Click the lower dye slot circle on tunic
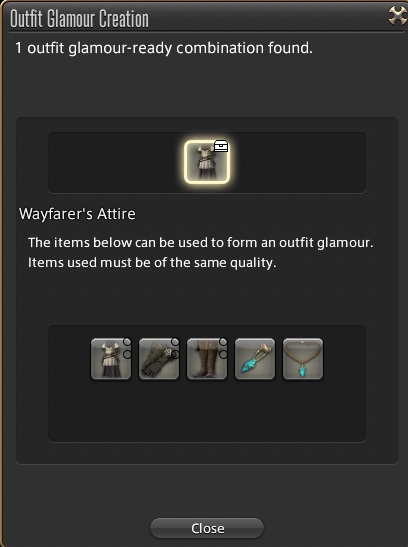The width and height of the screenshot is (408, 547). pyautogui.click(x=127, y=354)
